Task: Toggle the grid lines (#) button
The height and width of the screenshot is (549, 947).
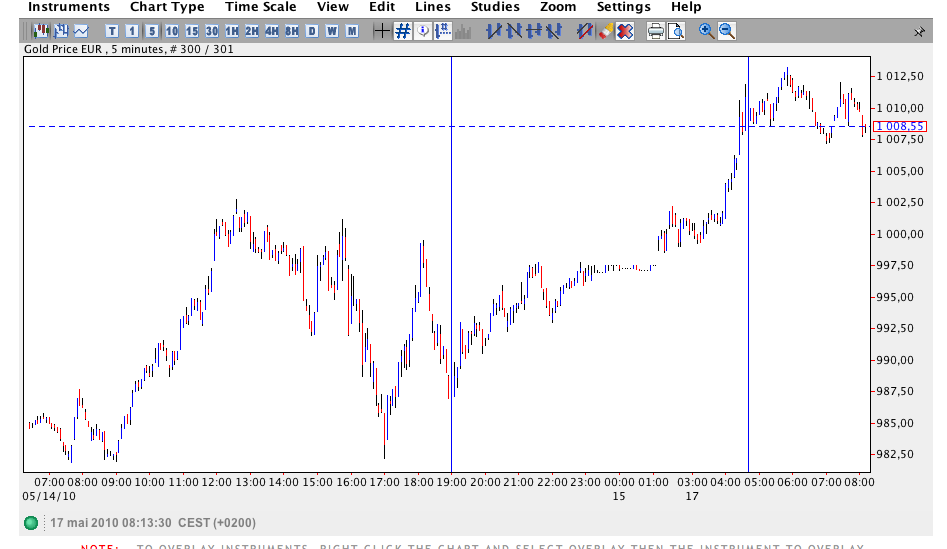Action: pyautogui.click(x=402, y=31)
